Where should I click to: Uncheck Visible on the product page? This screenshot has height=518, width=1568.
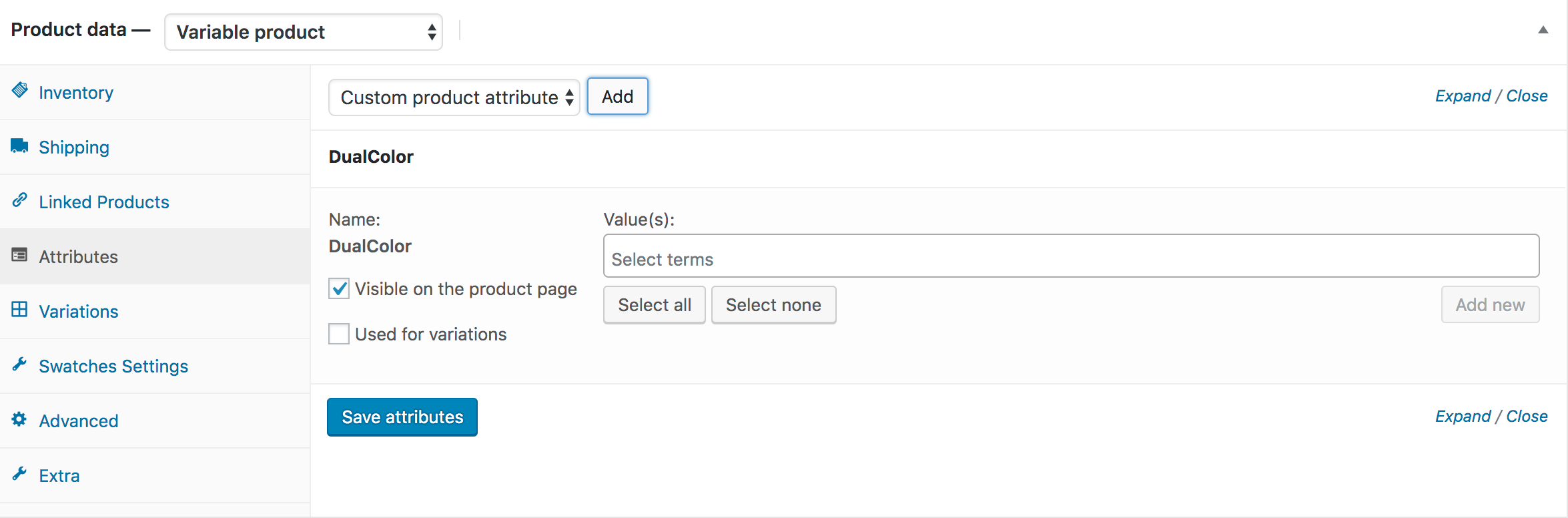(x=339, y=289)
